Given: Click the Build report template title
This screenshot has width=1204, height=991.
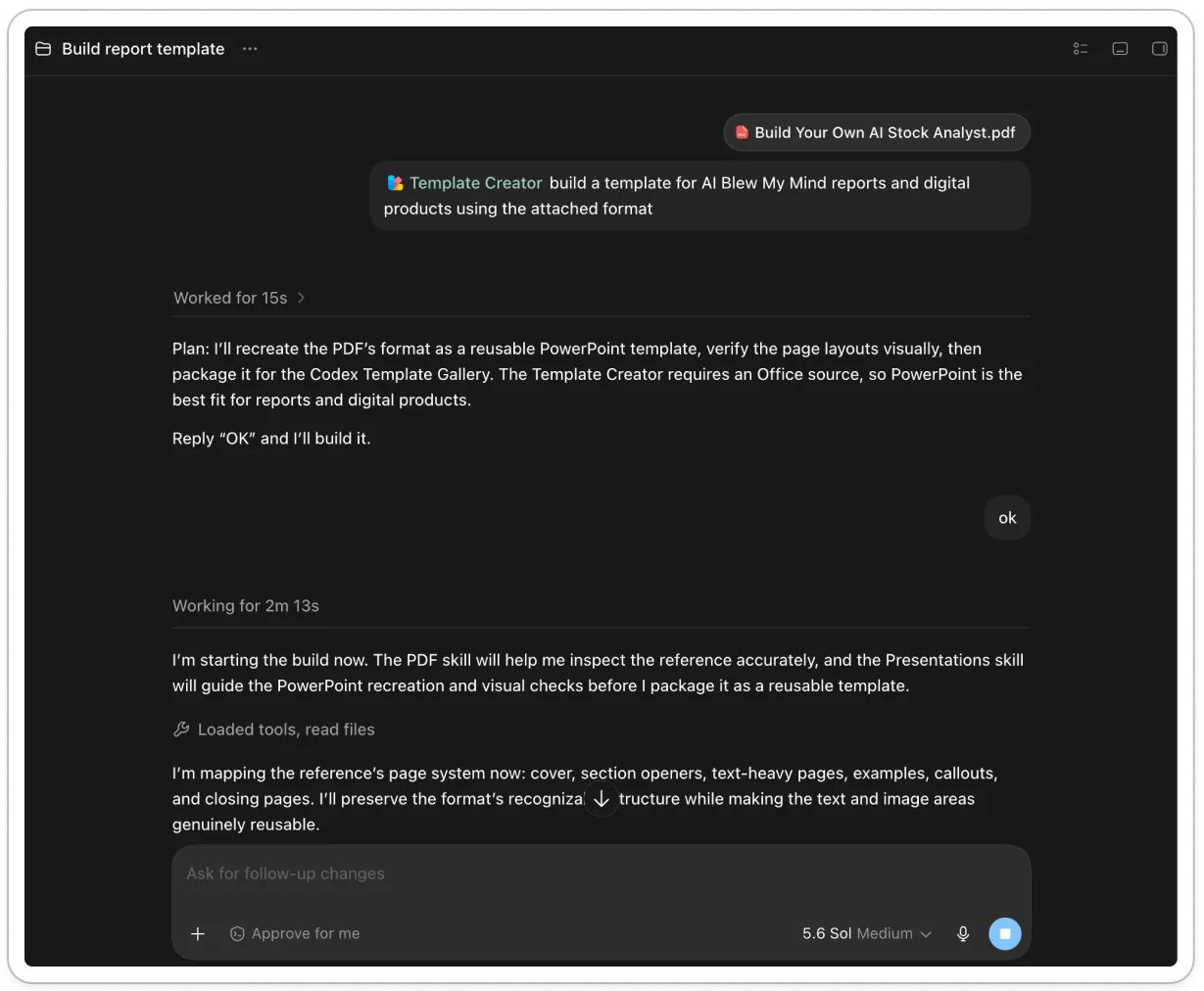Looking at the screenshot, I should click(x=143, y=49).
